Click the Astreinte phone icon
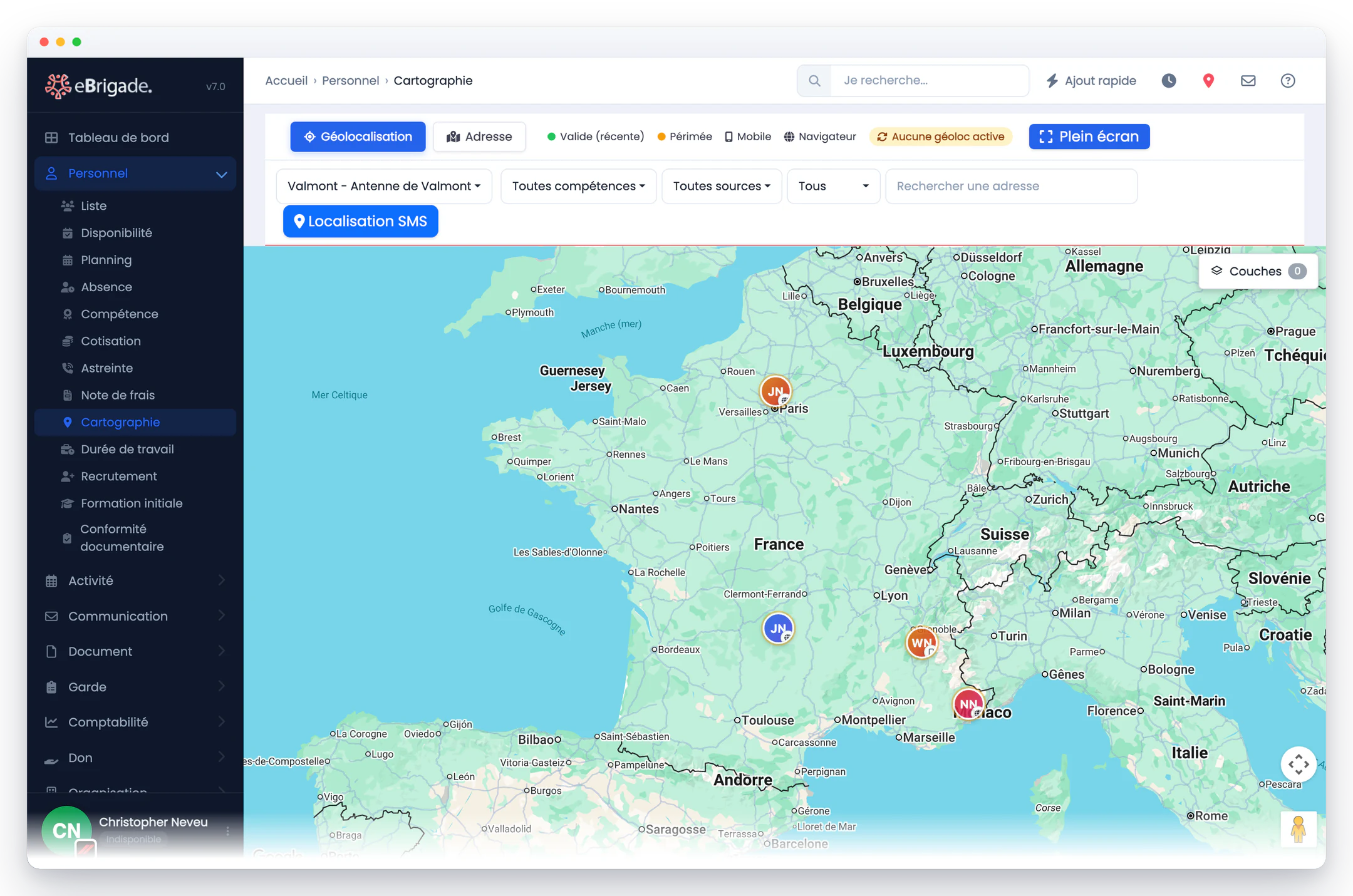 click(68, 368)
